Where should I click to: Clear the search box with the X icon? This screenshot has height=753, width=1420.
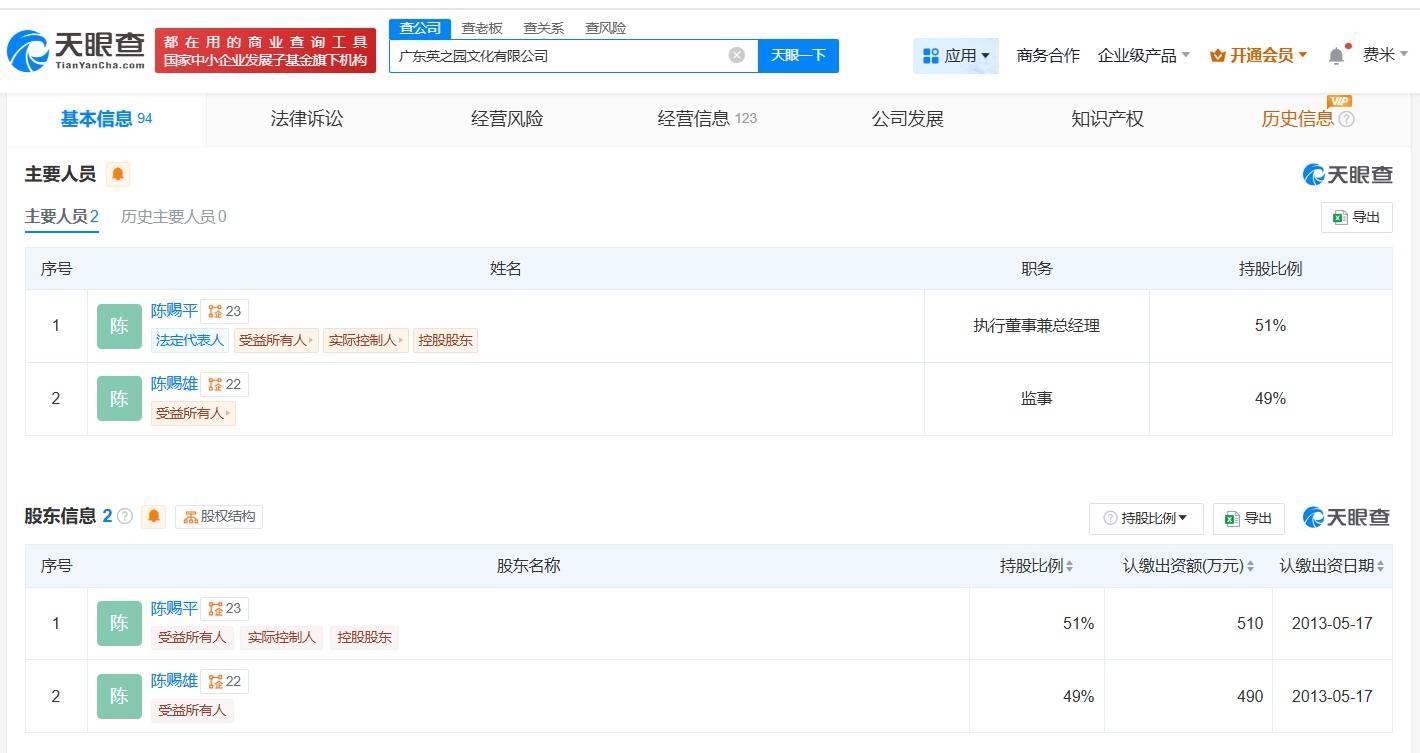point(737,55)
